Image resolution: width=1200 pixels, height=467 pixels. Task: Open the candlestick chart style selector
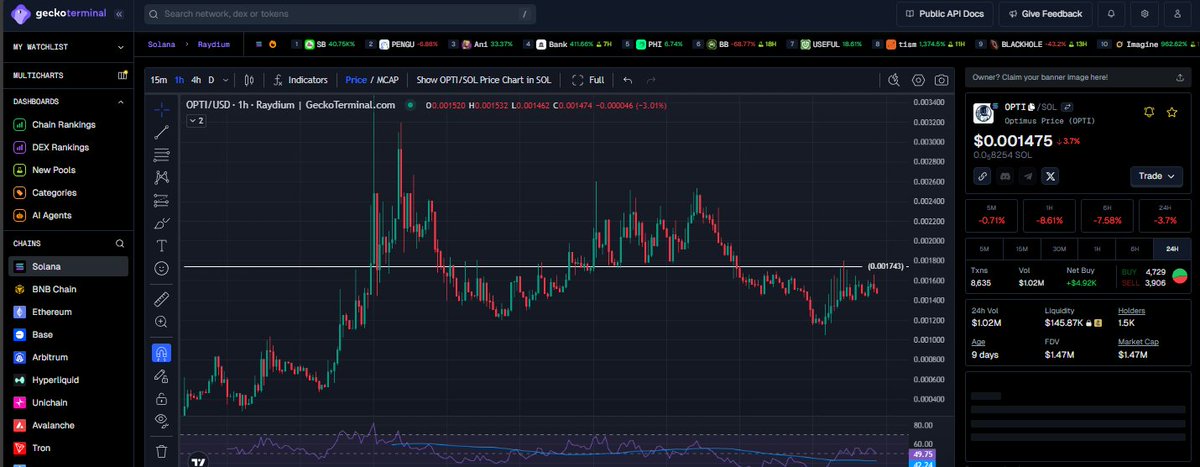[x=250, y=80]
